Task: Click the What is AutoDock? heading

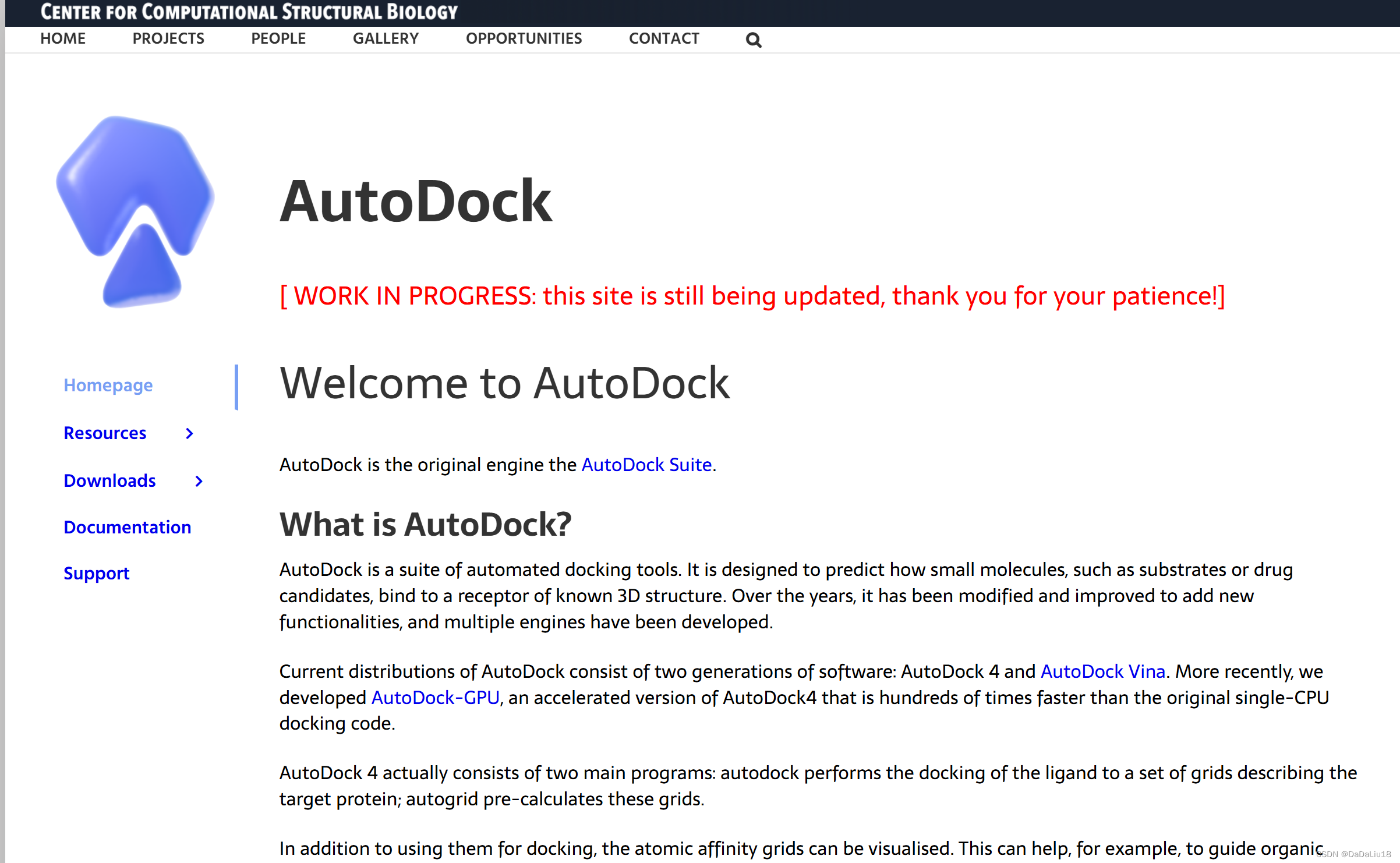Action: pyautogui.click(x=426, y=525)
